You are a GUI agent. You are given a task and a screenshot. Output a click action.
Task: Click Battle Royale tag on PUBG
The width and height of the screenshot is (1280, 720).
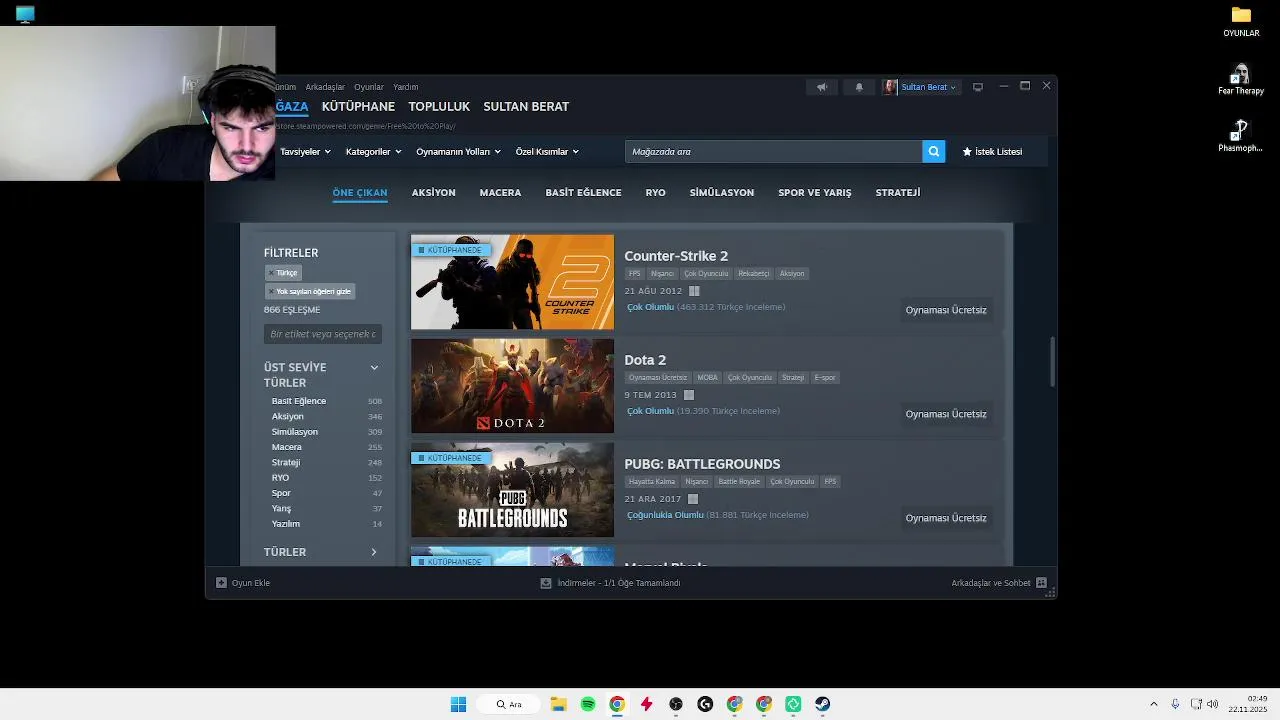(x=739, y=482)
